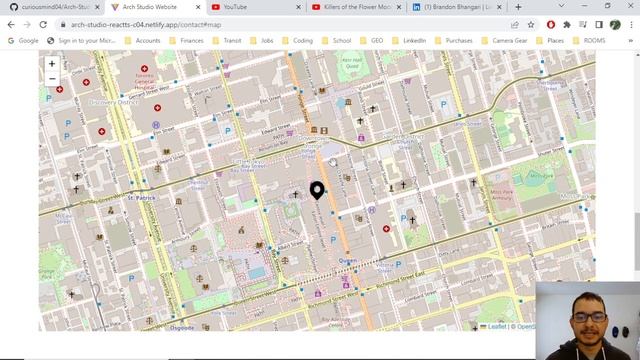
Task: Open the media control icon in toolbar
Action: [582, 25]
